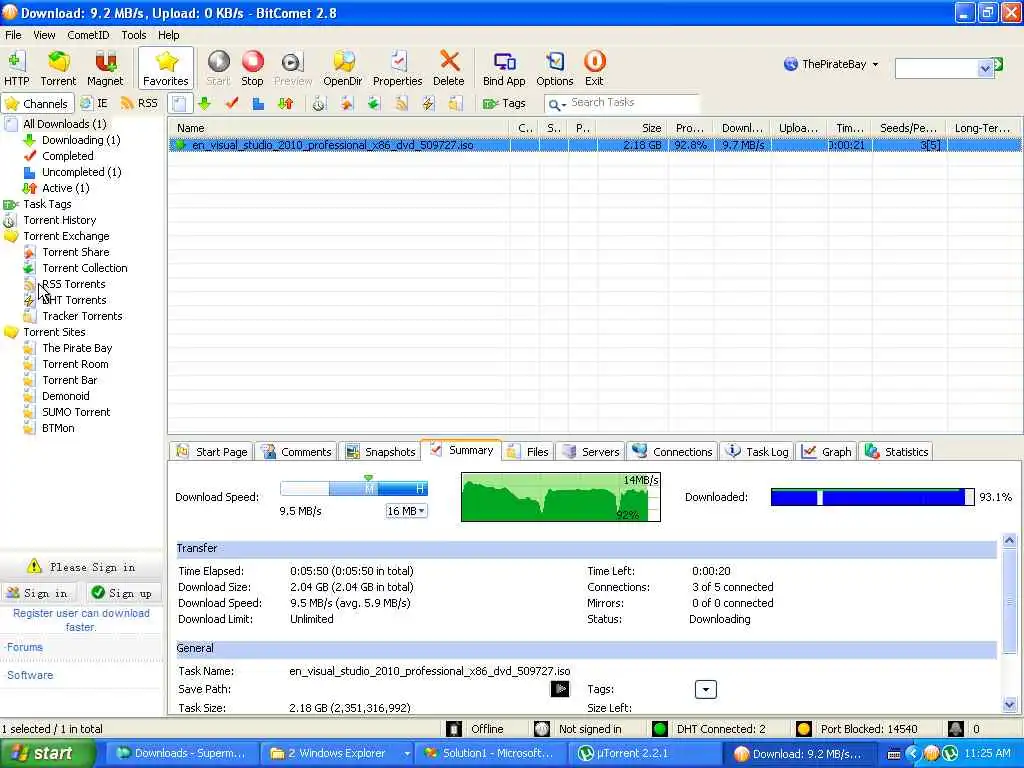Open the download directory with OpenDir
Viewport: 1024px width, 768px height.
pyautogui.click(x=342, y=68)
